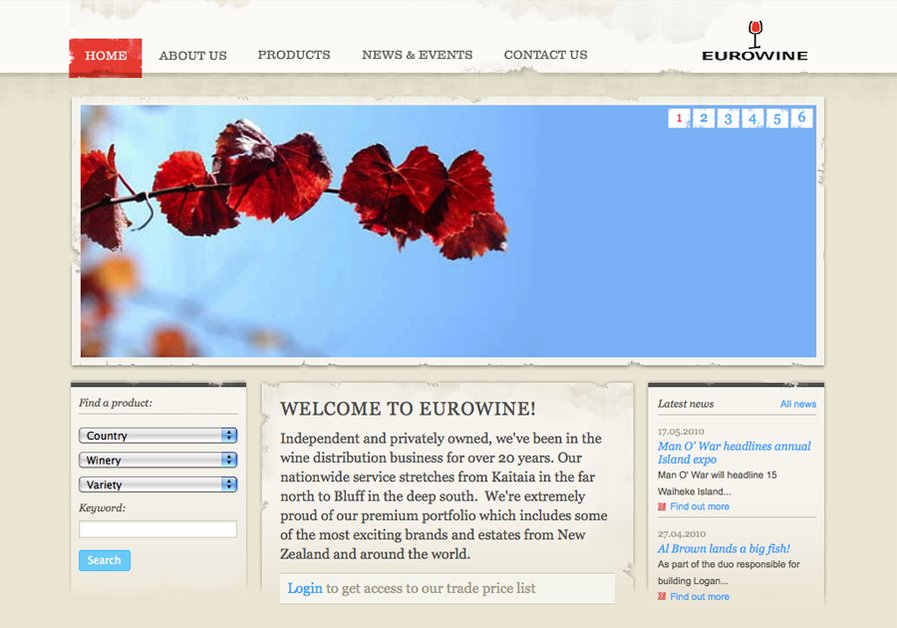Viewport: 897px width, 628px height.
Task: Open the Man O' War Island expo article
Action: pos(736,452)
